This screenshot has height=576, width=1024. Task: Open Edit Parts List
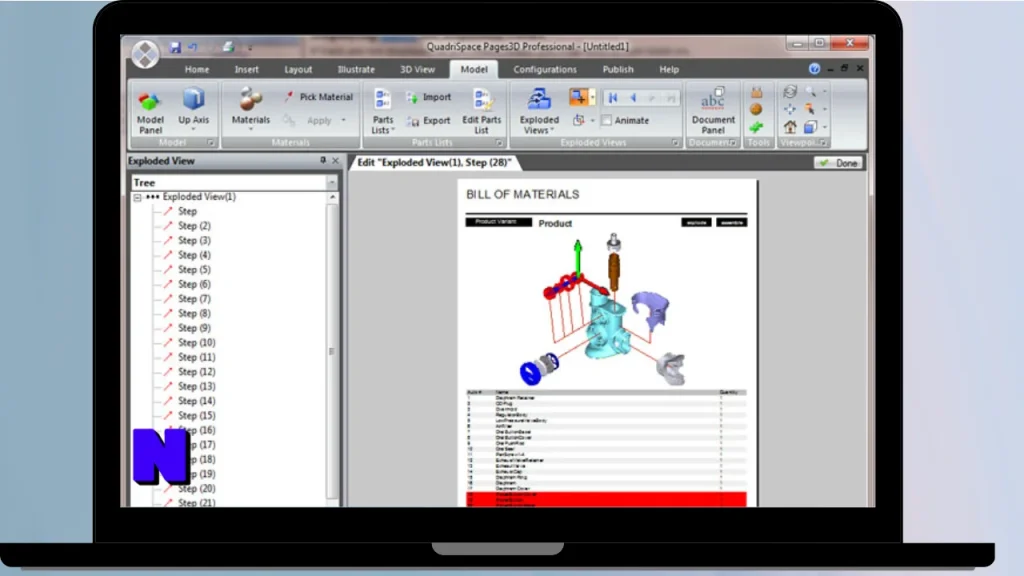pos(482,111)
